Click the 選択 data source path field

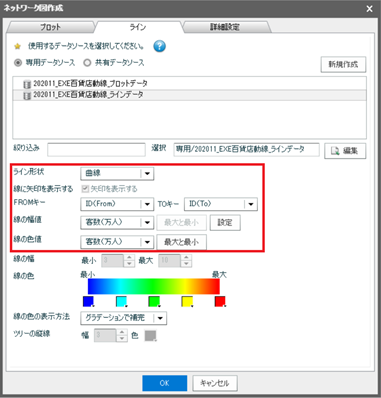[246, 150]
